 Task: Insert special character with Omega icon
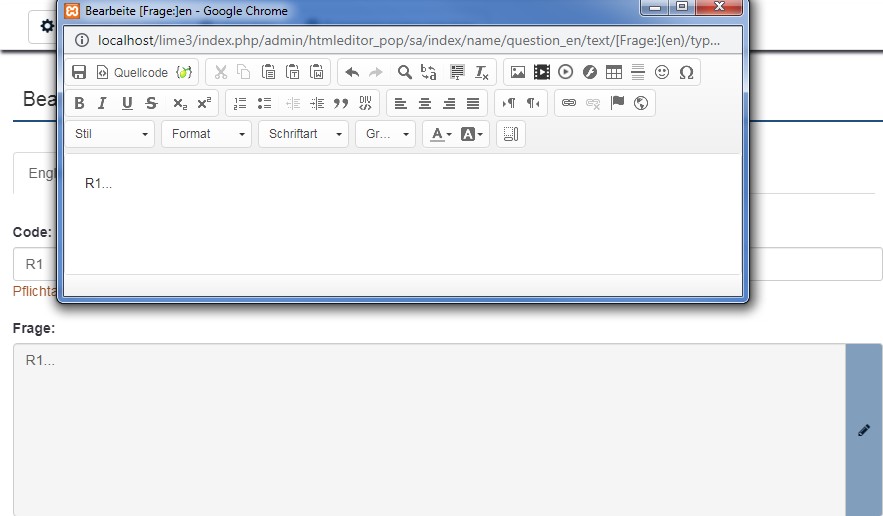[x=686, y=72]
